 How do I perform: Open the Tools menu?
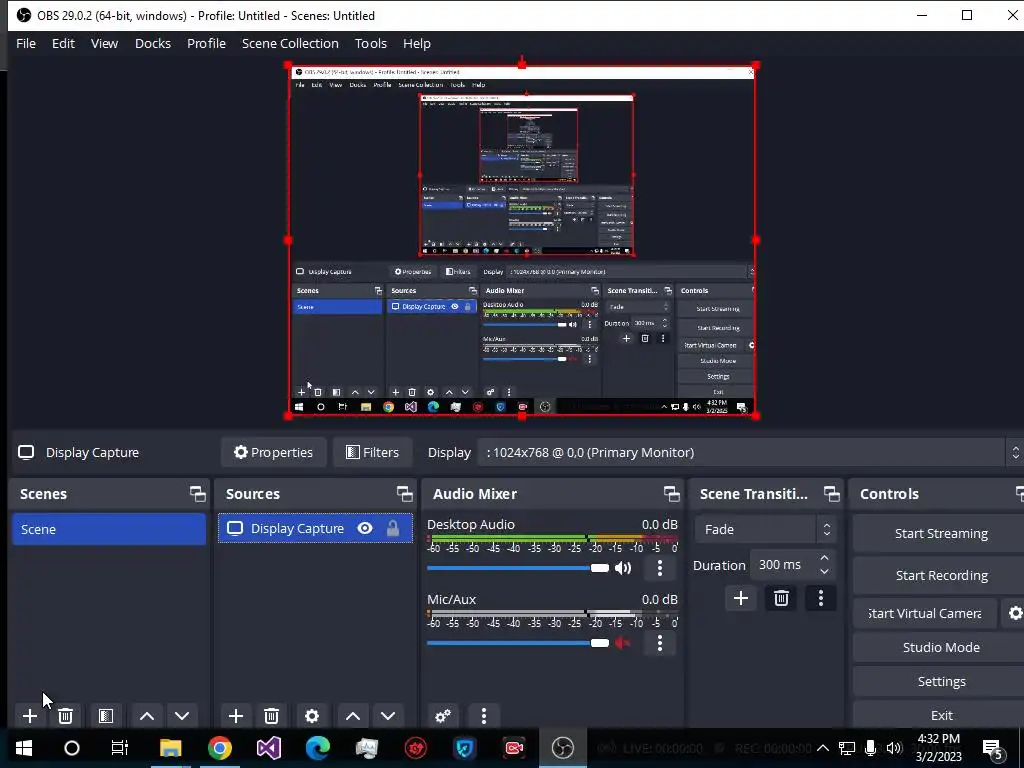click(371, 43)
